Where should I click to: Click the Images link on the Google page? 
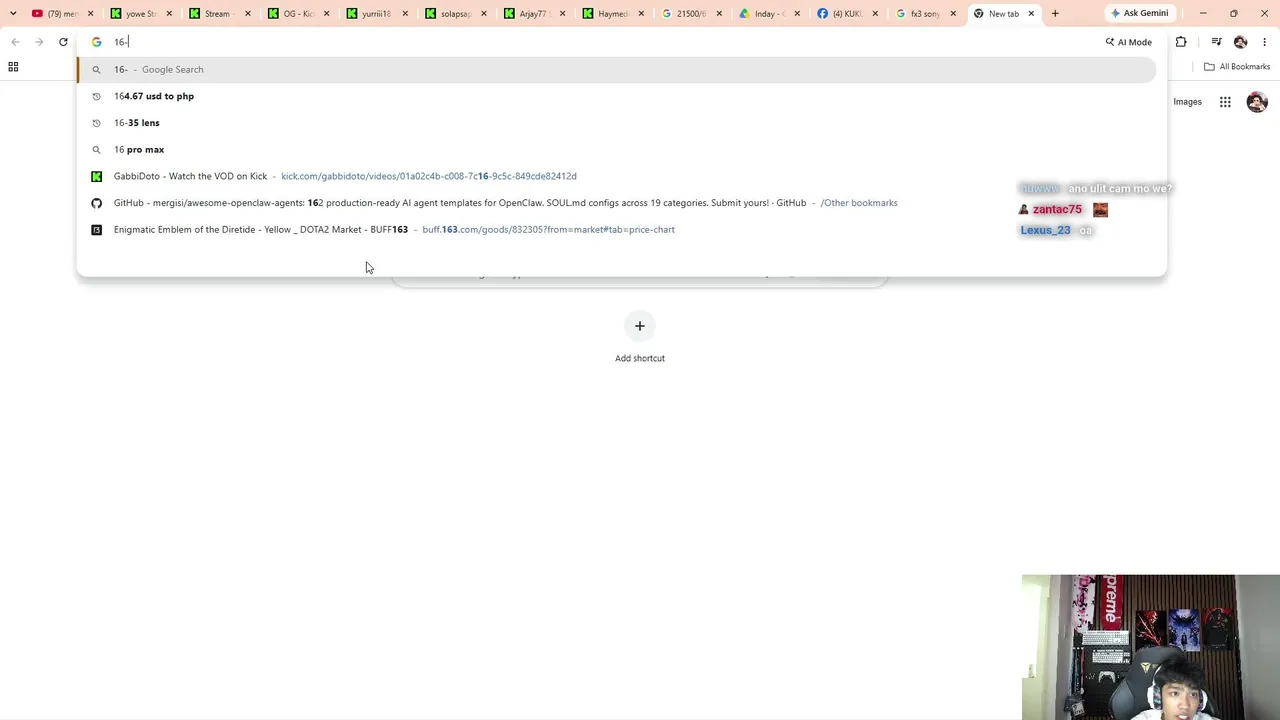(1187, 102)
